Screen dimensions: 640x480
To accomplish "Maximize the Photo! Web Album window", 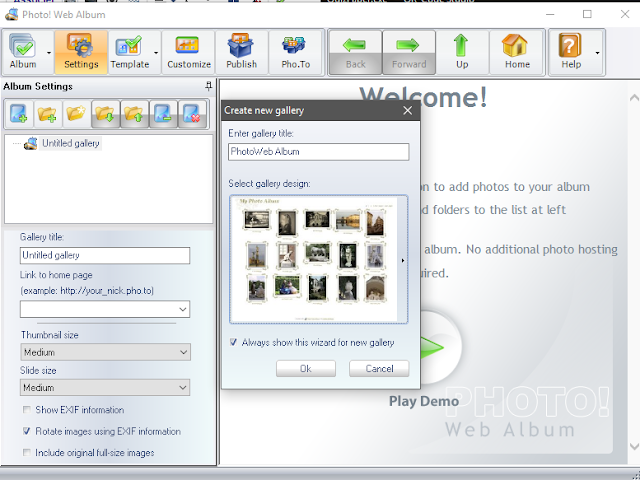I will [587, 14].
